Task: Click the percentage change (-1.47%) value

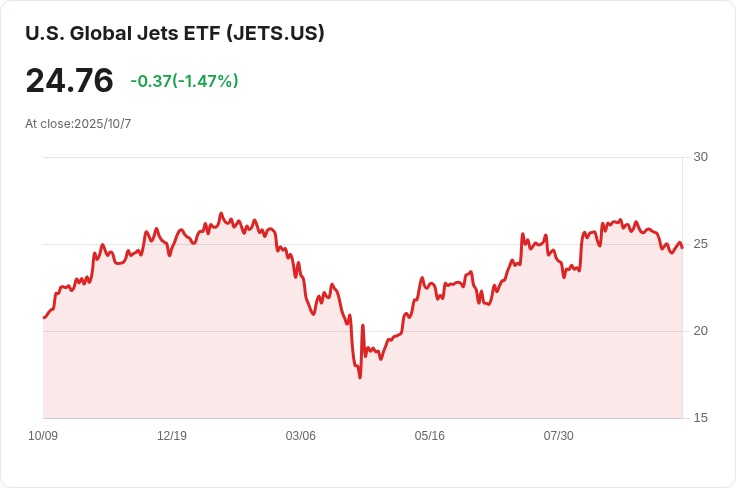Action: click(x=205, y=81)
